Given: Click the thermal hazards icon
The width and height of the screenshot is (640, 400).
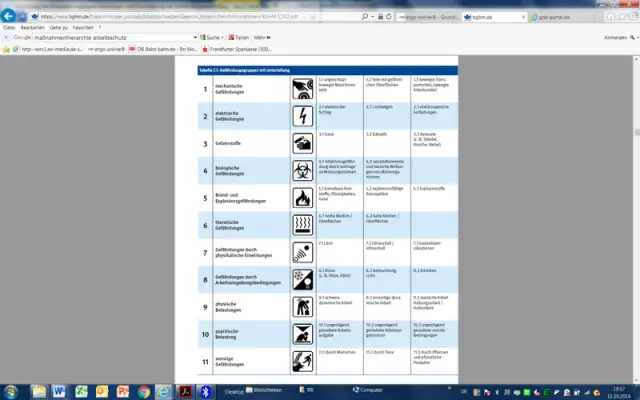Looking at the screenshot, I should [301, 223].
